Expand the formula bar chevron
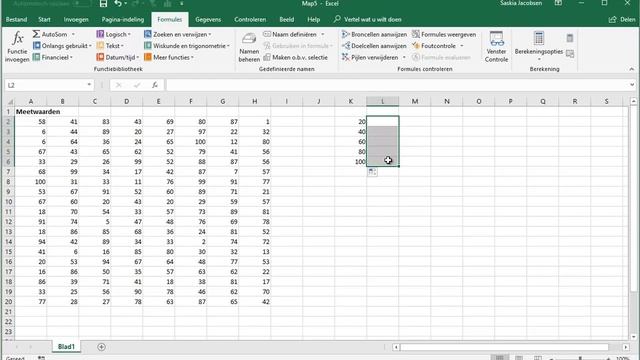This screenshot has width=640, height=360. point(632,85)
